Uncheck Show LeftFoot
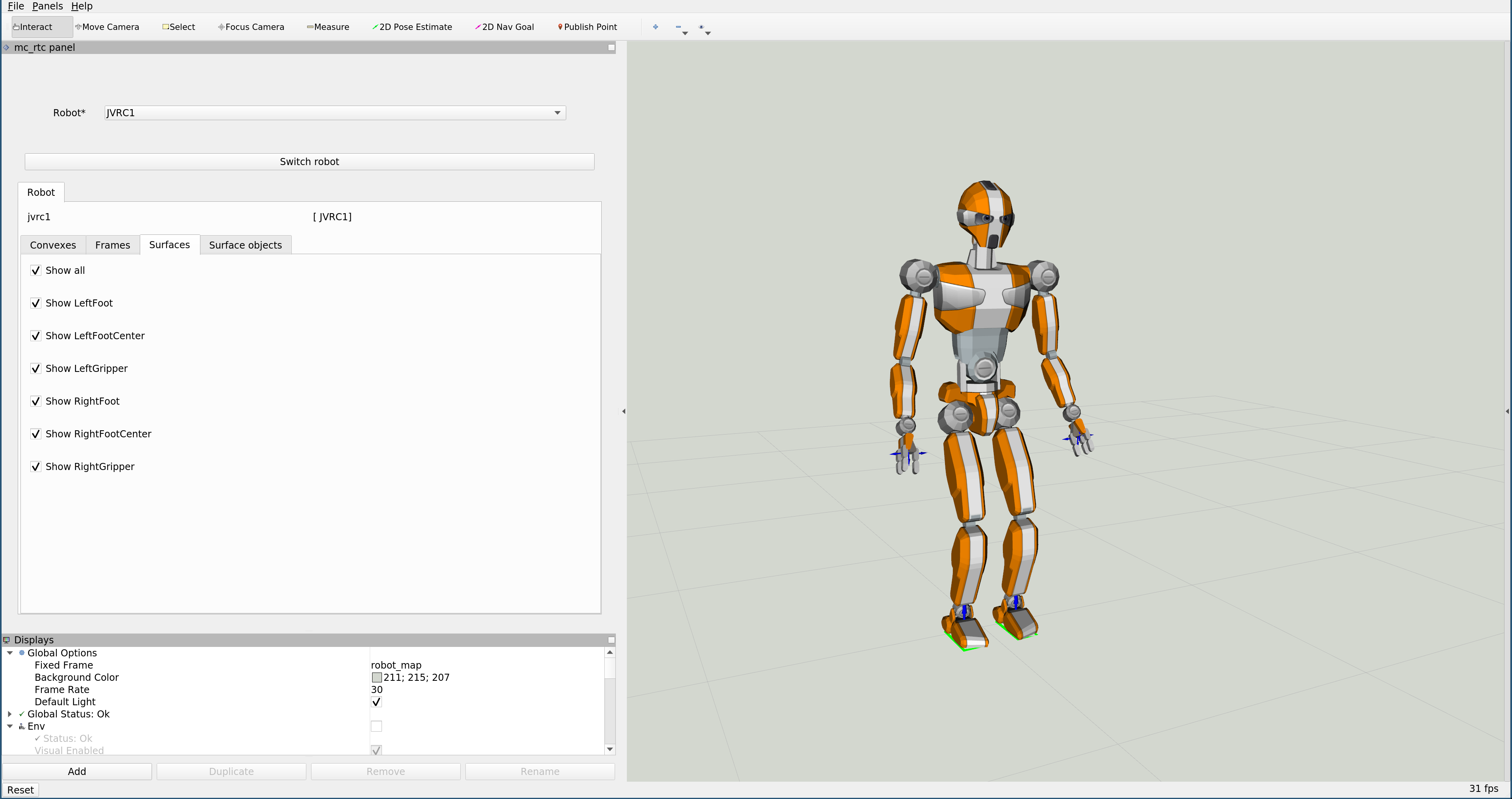This screenshot has height=799, width=1512. [x=35, y=303]
